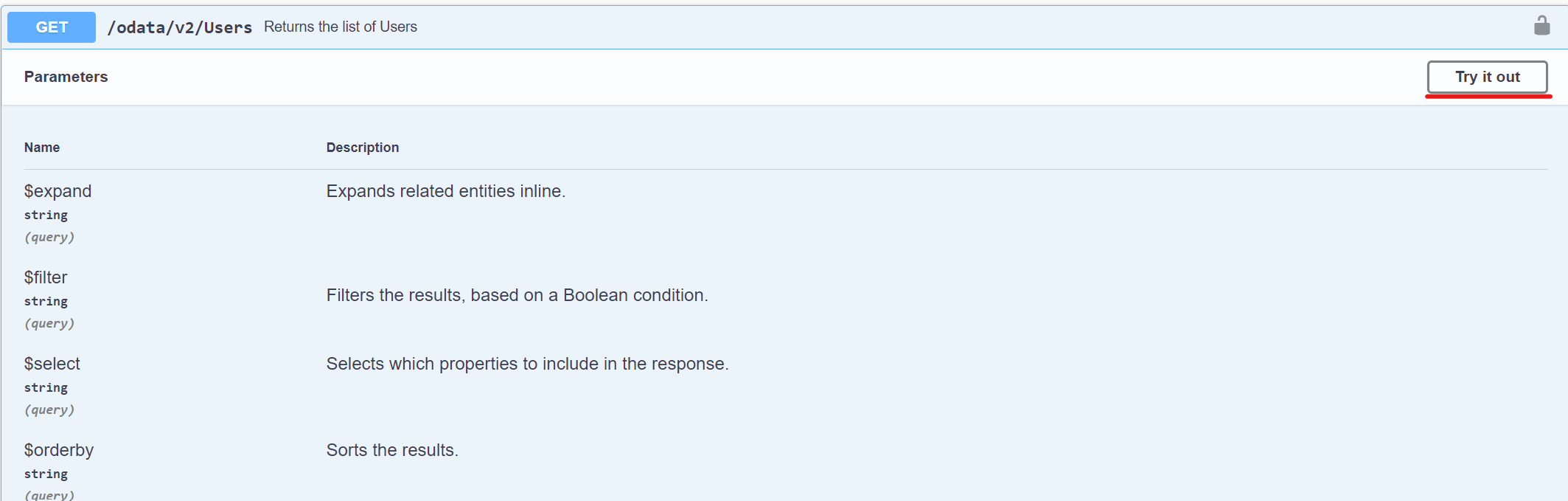The height and width of the screenshot is (501, 1568).
Task: Click the 'Selects which properties' description text
Action: coord(527,364)
